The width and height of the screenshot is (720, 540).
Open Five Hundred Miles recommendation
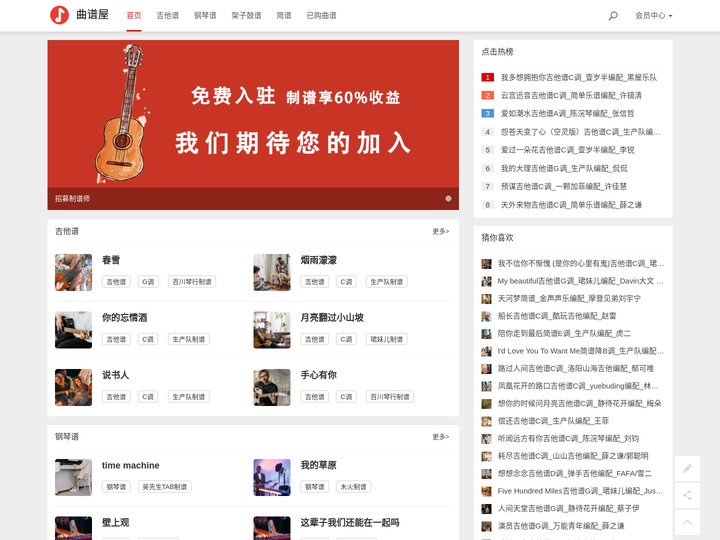coord(580,490)
